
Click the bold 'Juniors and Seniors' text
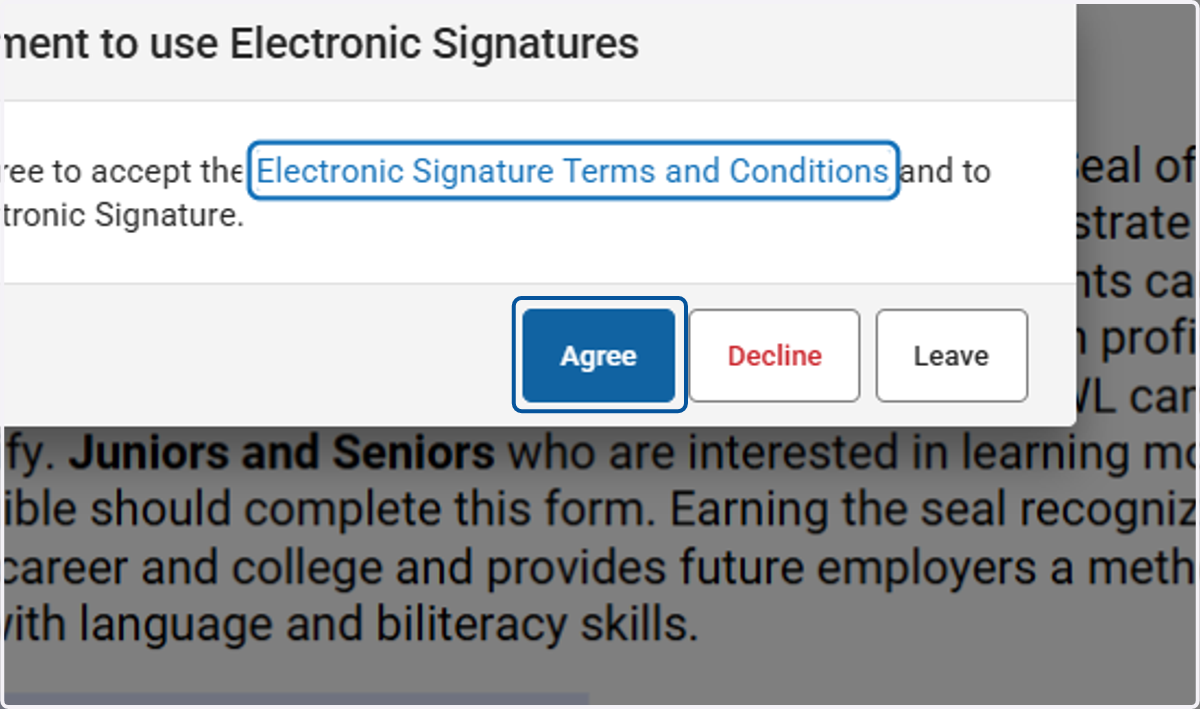[x=281, y=455]
